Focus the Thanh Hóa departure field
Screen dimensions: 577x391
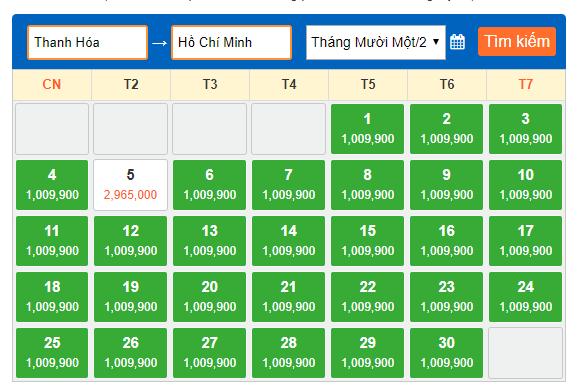[88, 42]
